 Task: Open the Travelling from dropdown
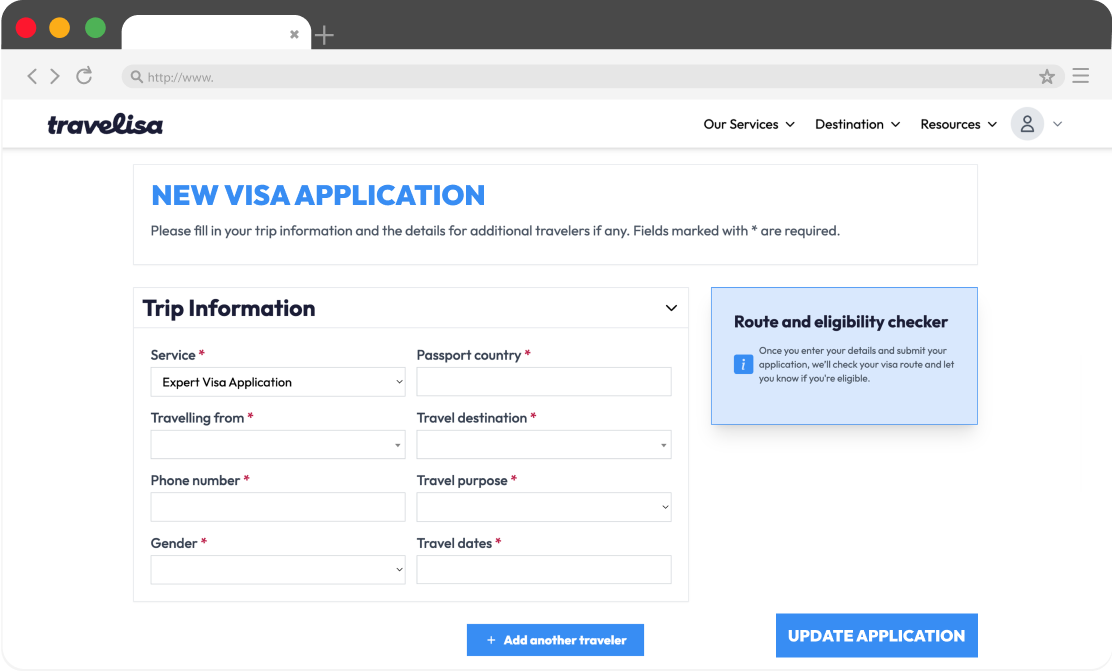click(278, 445)
